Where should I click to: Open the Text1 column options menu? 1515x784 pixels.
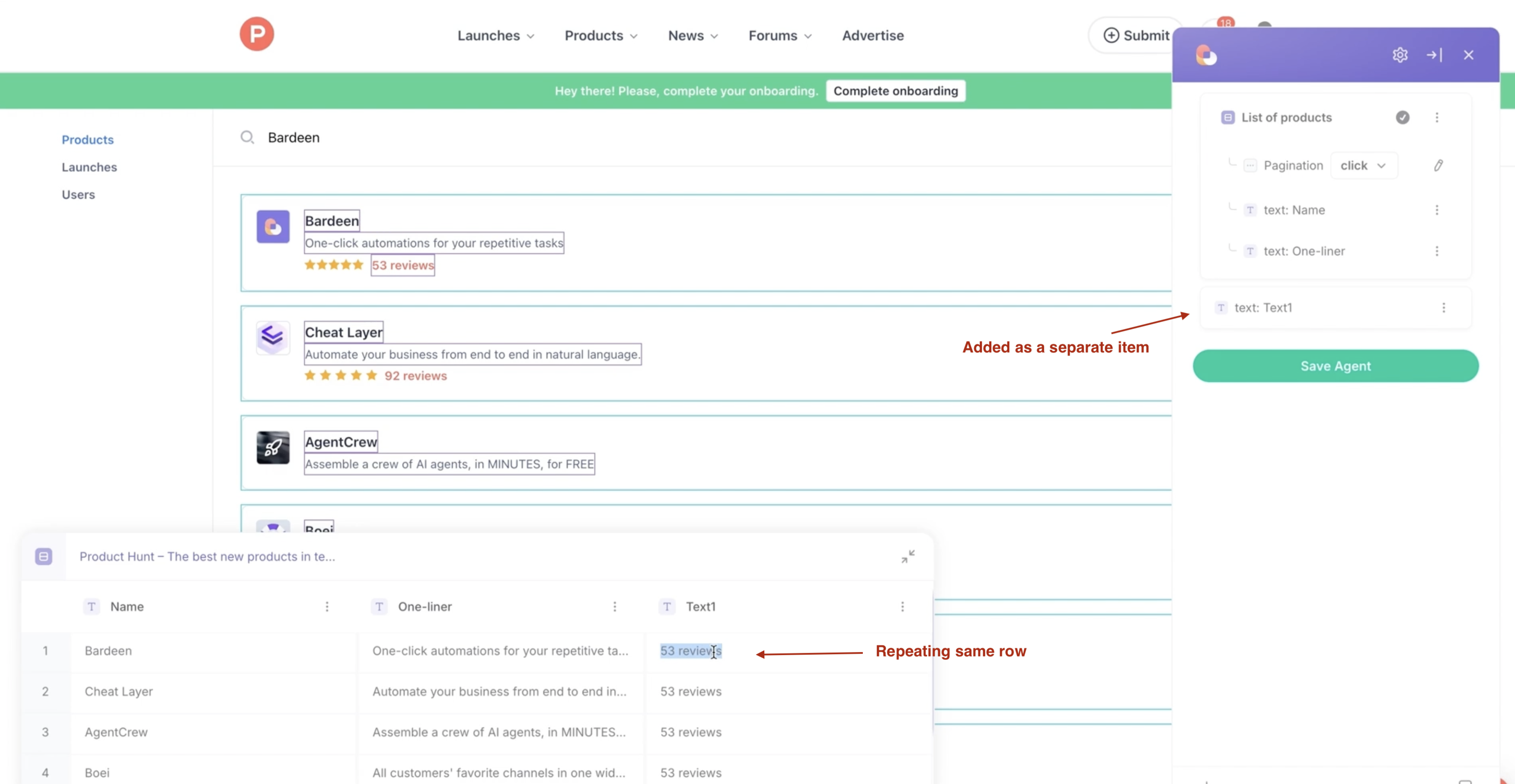[902, 607]
